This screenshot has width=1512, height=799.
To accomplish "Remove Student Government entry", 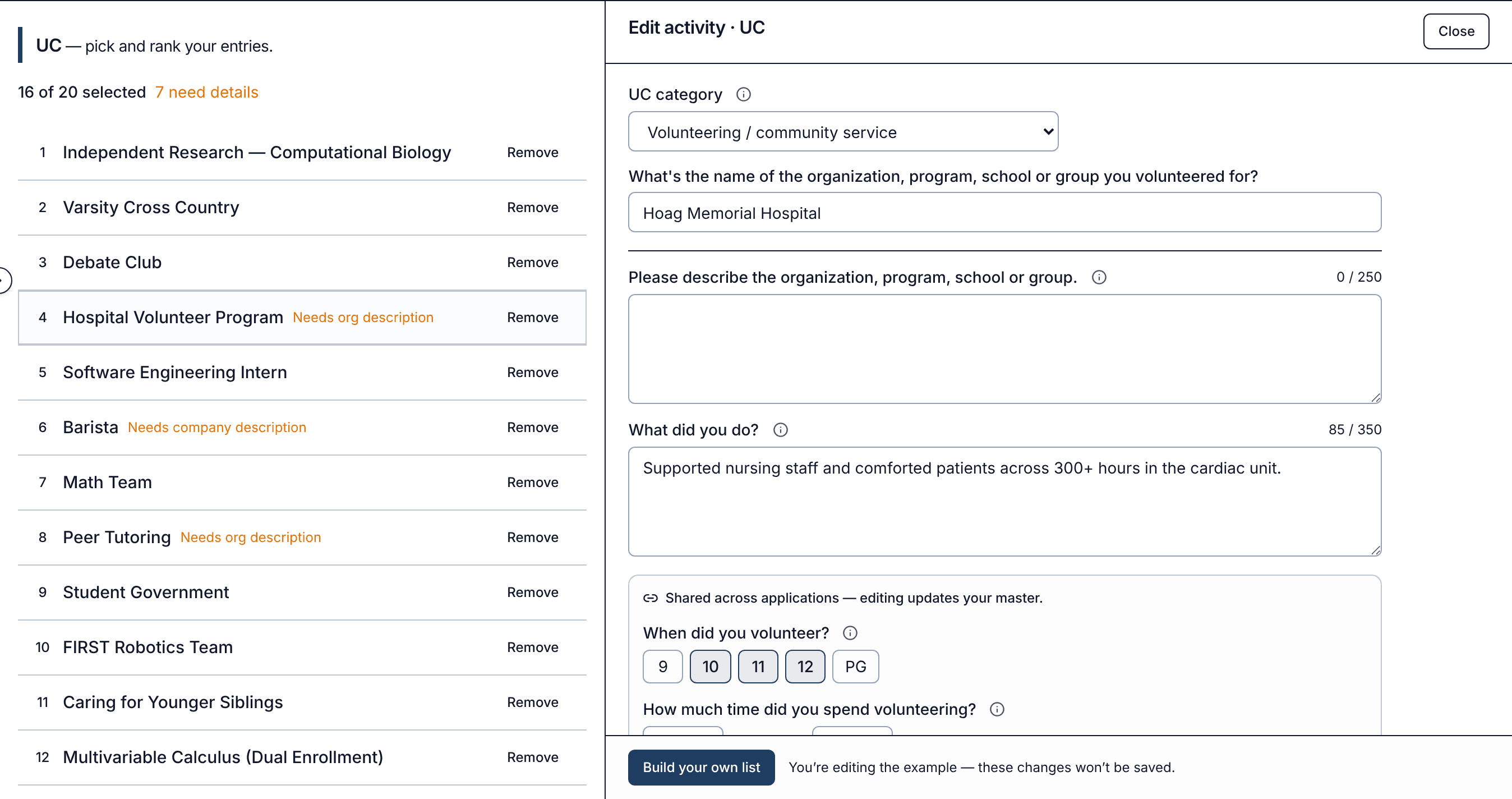I will [x=532, y=593].
